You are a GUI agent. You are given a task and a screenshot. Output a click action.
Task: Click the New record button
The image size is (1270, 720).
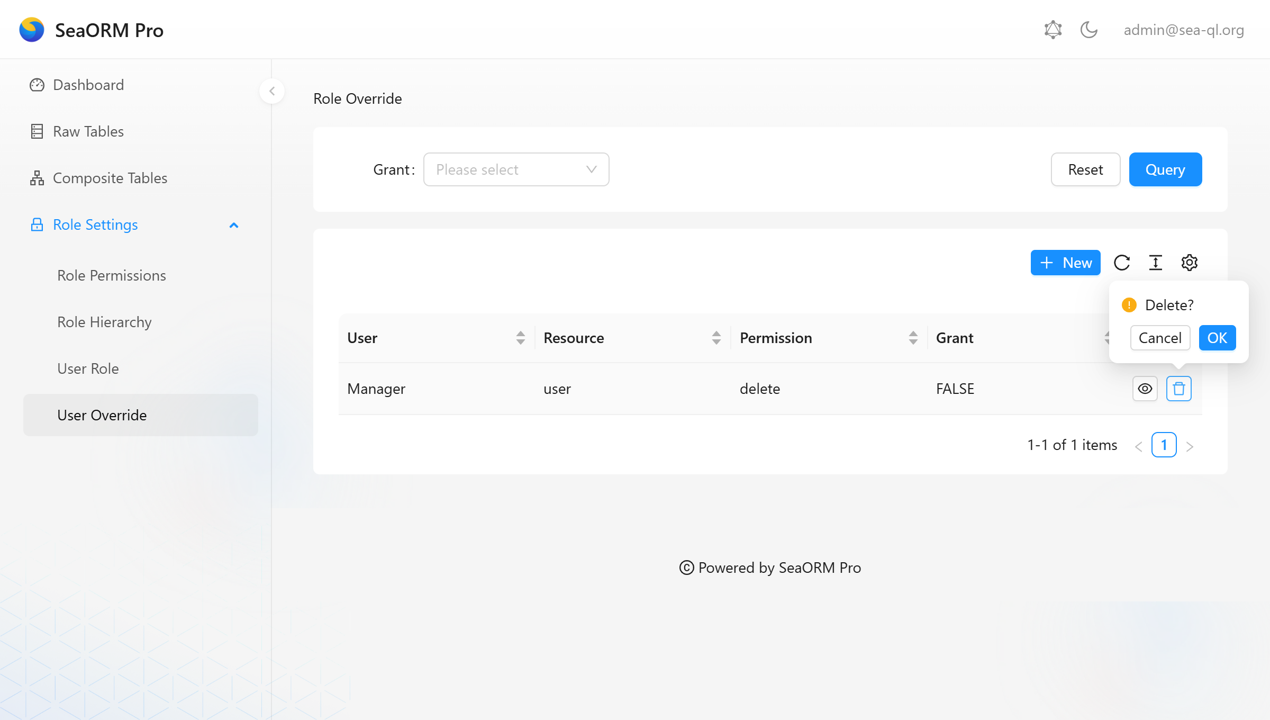pos(1065,263)
